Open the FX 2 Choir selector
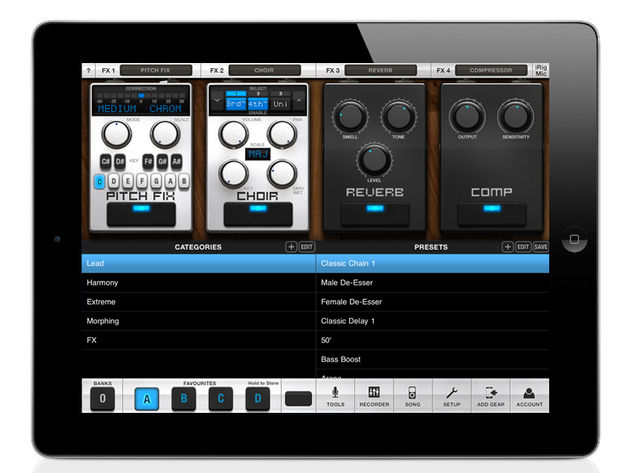 [264, 70]
